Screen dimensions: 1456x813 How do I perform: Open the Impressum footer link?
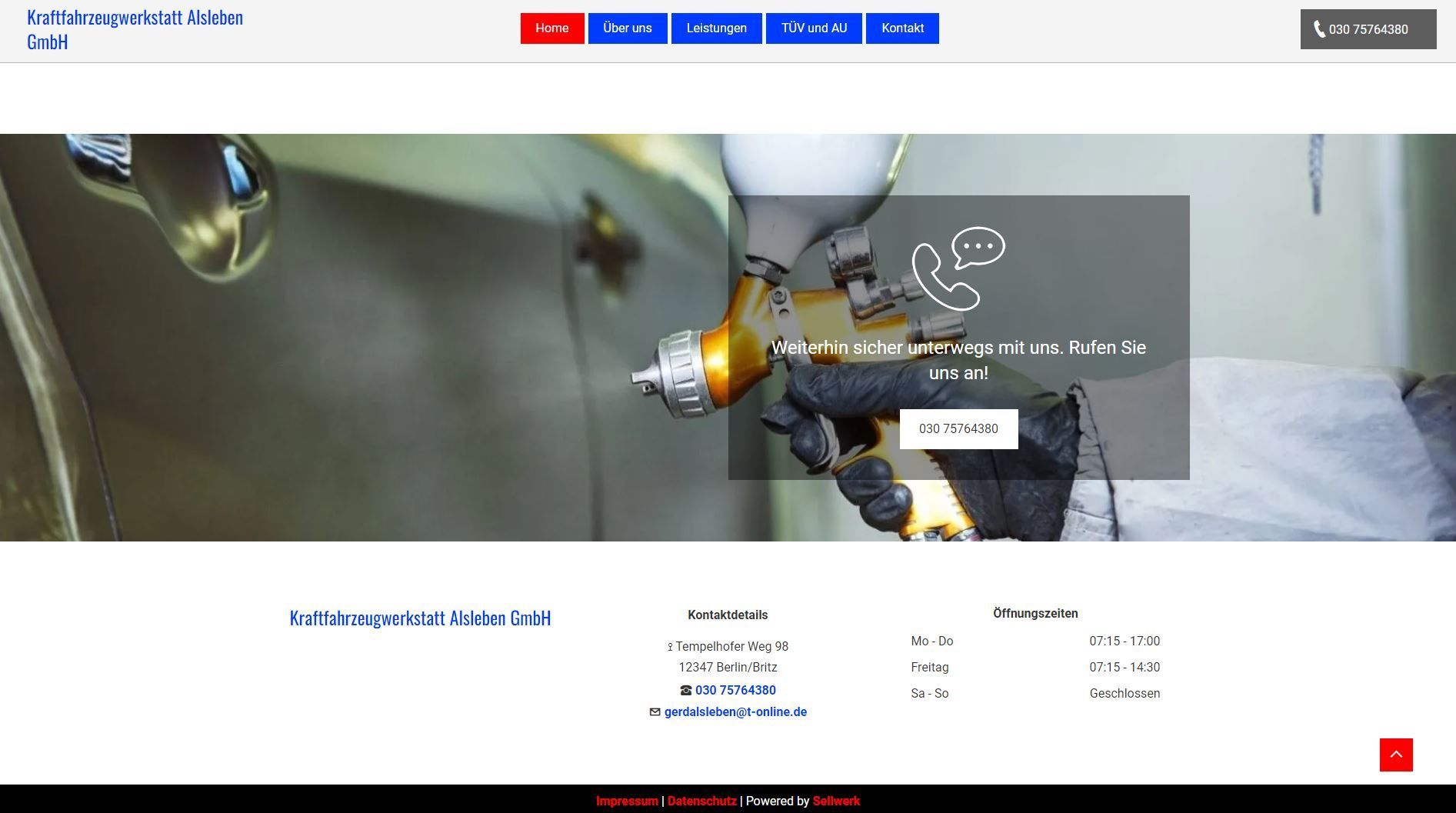tap(627, 801)
